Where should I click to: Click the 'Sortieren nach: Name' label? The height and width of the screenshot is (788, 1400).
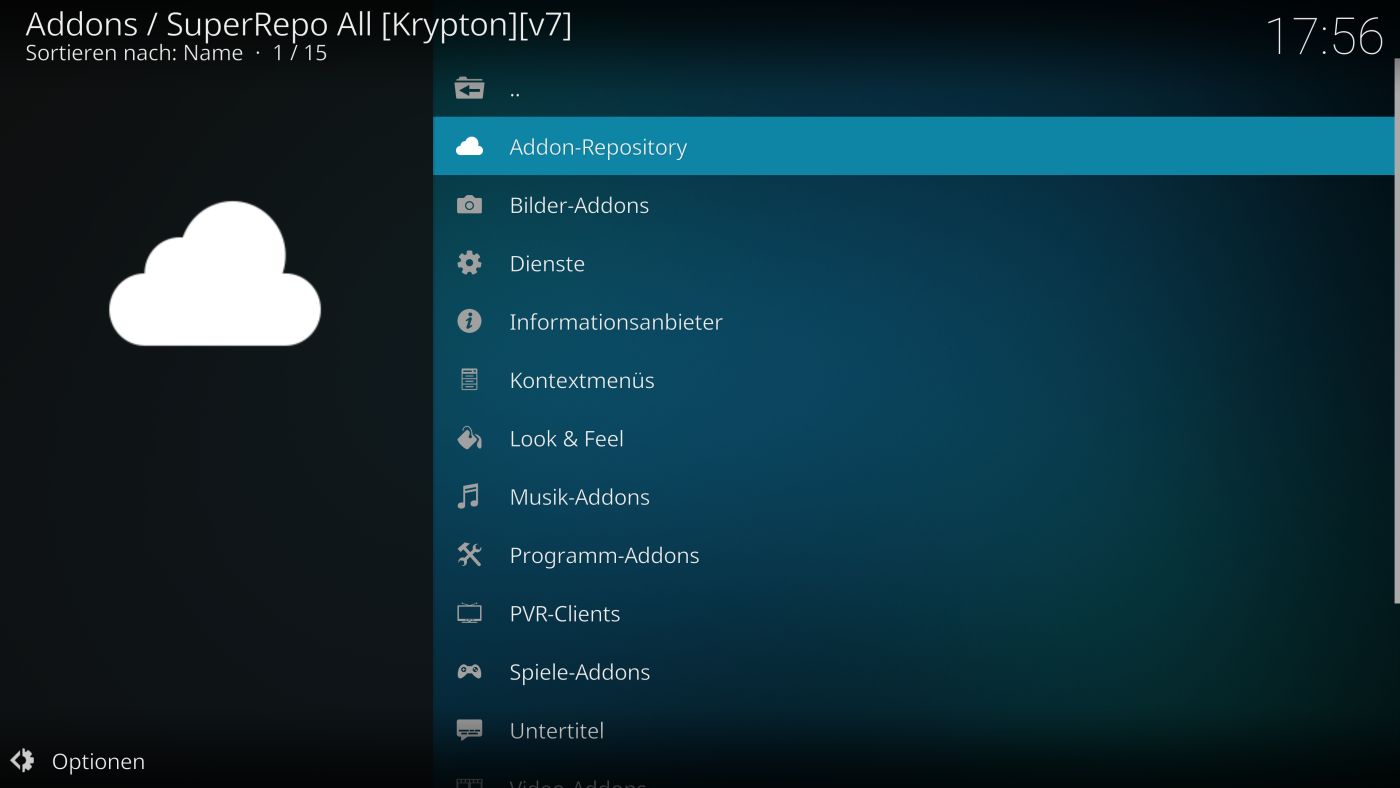[x=134, y=53]
